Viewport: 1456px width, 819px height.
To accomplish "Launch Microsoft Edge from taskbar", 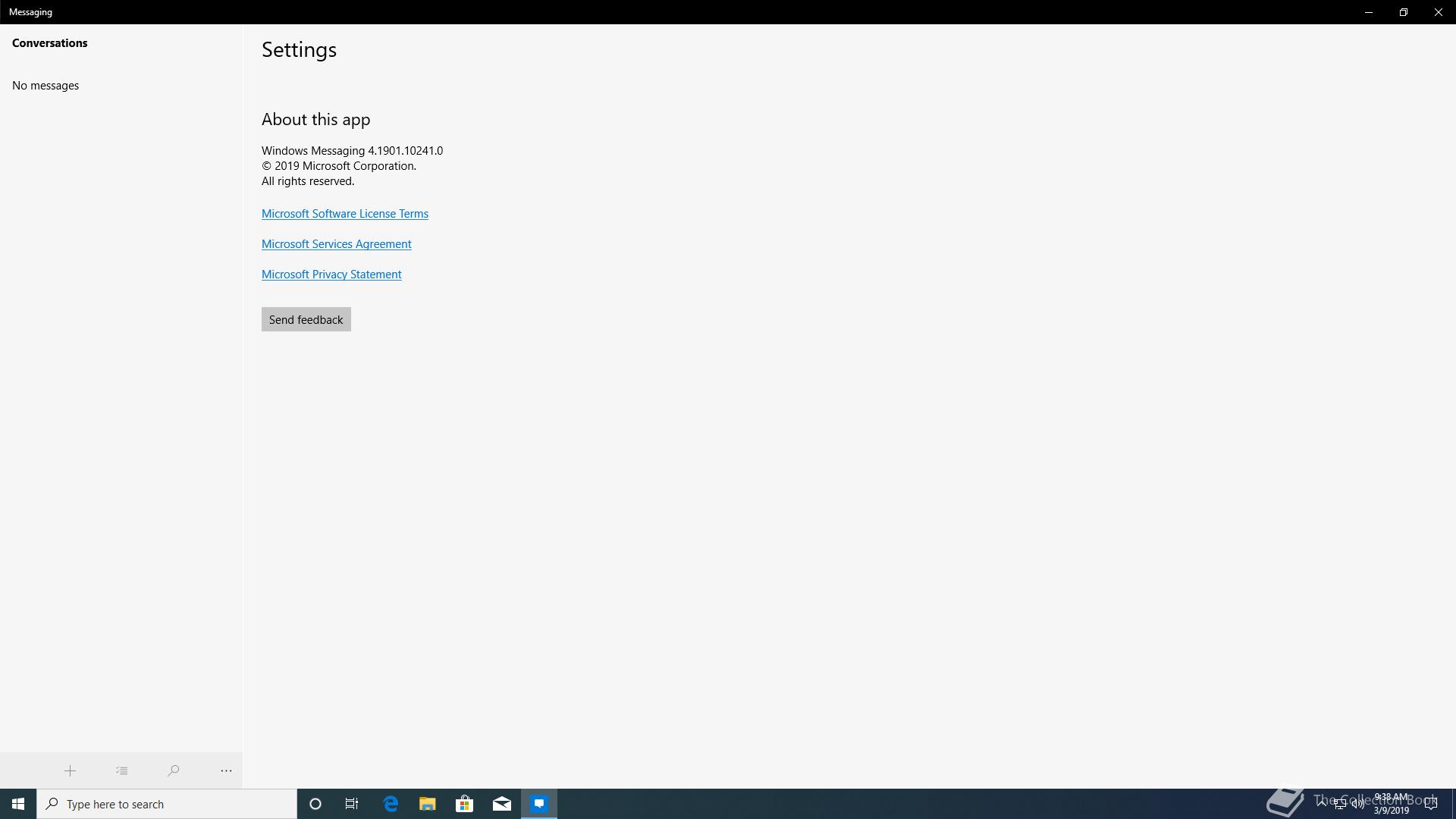I will tap(391, 804).
